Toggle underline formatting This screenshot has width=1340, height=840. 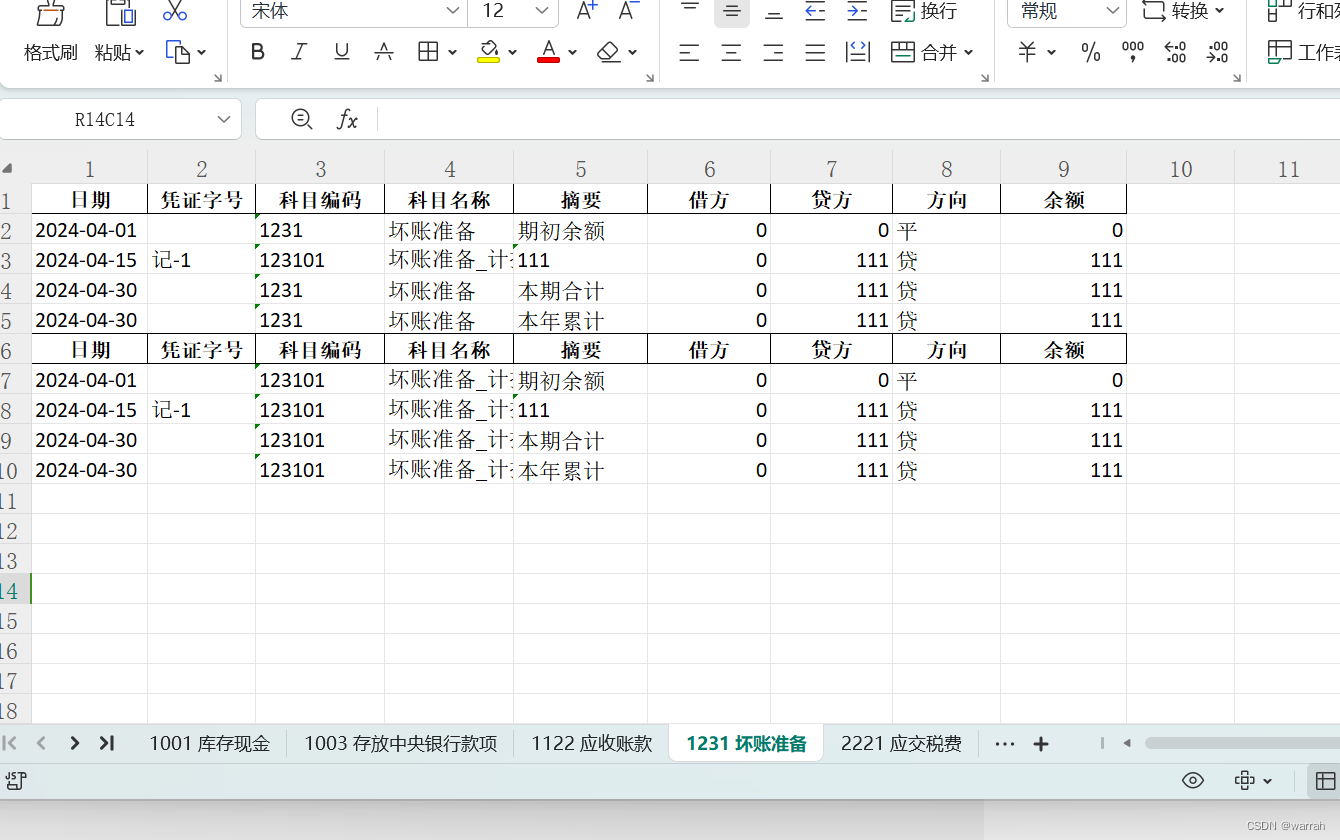click(342, 52)
